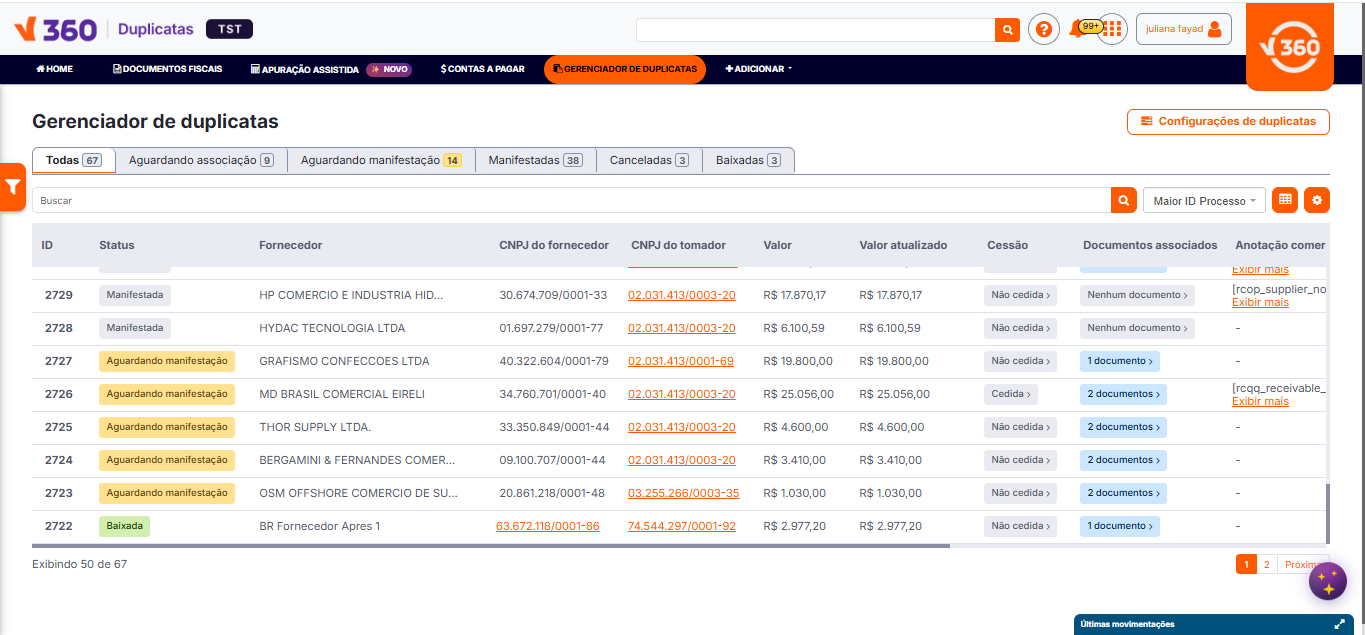Select Gerenciador de Duplicatas menu item

(625, 69)
